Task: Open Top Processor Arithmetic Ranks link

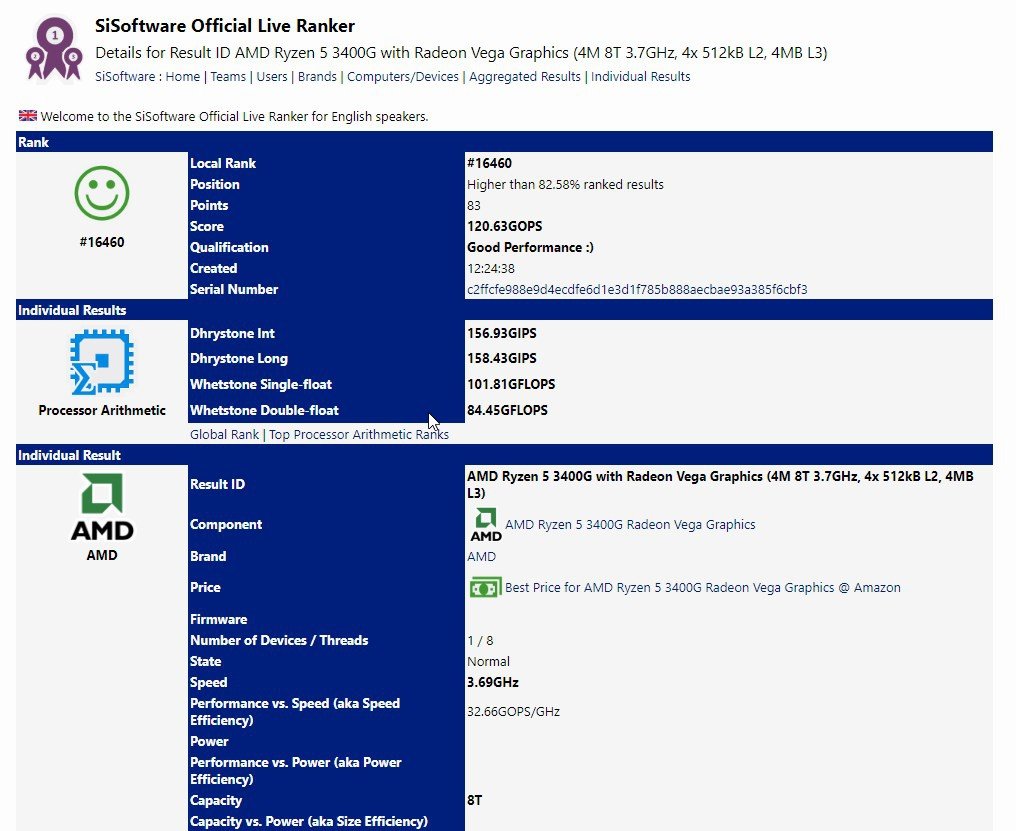Action: click(x=358, y=434)
